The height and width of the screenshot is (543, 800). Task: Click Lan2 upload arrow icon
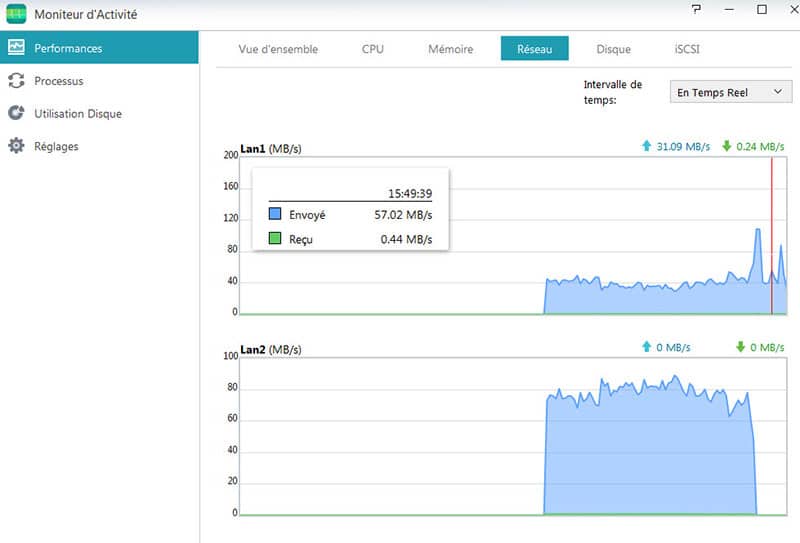click(646, 347)
